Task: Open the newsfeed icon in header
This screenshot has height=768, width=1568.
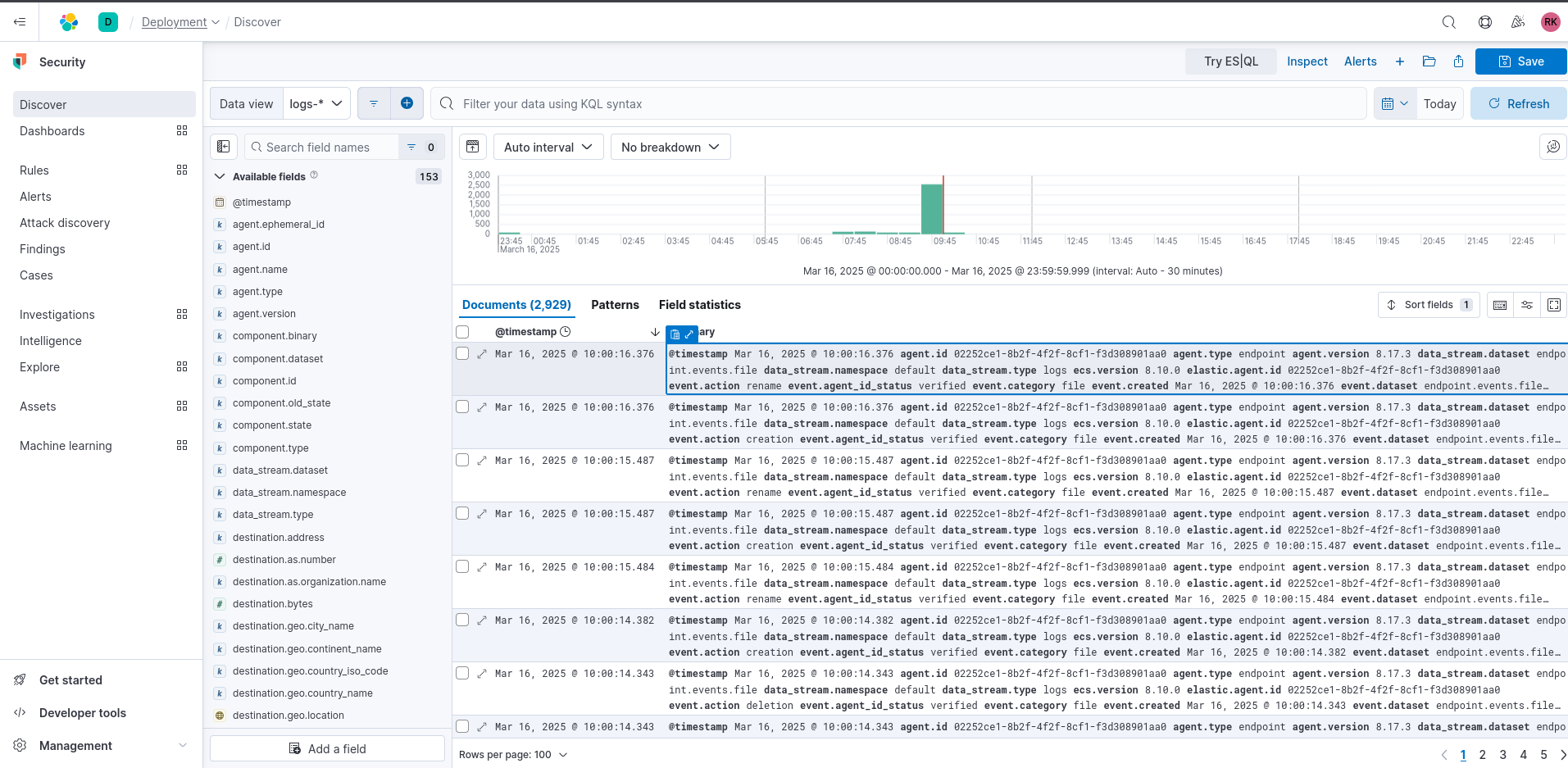Action: 1518,22
